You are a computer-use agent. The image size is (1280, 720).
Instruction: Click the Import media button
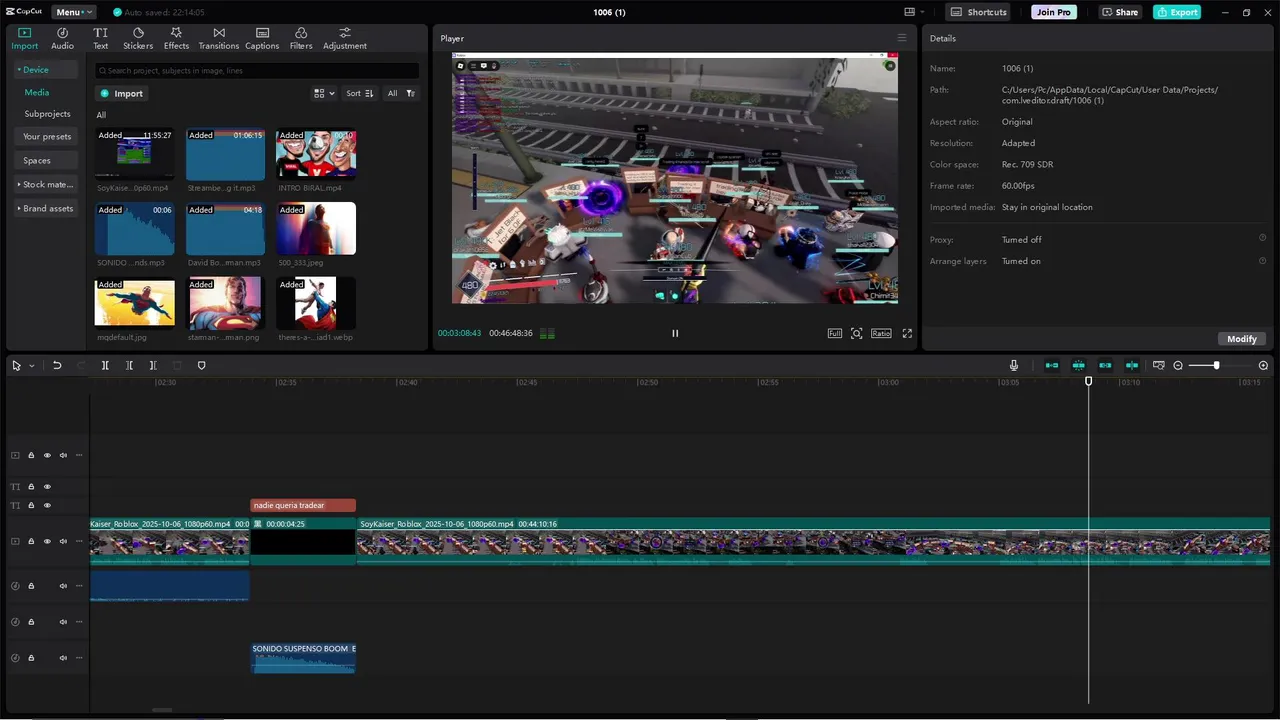click(122, 93)
